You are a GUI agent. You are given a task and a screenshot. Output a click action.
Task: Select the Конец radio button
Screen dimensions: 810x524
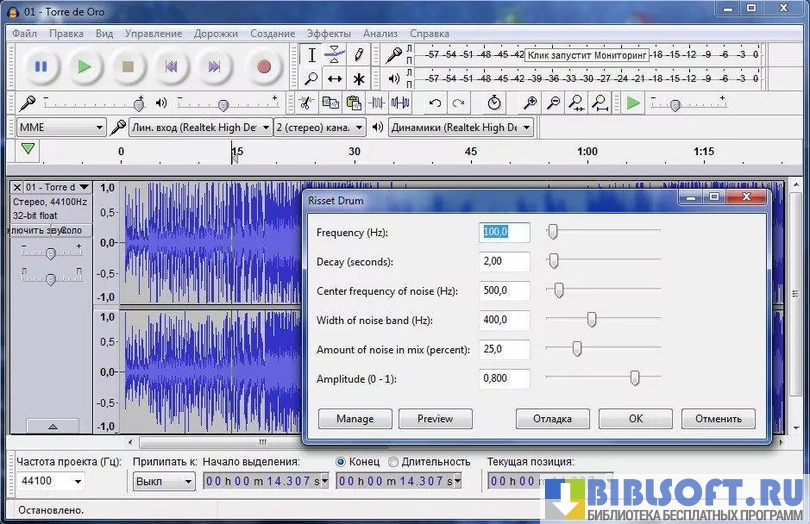click(342, 462)
